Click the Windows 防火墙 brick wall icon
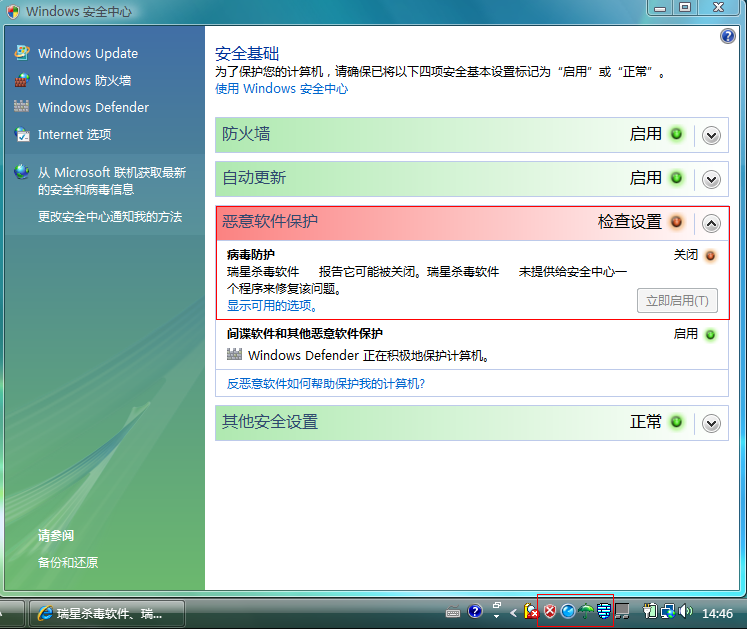747x629 pixels. pos(22,80)
